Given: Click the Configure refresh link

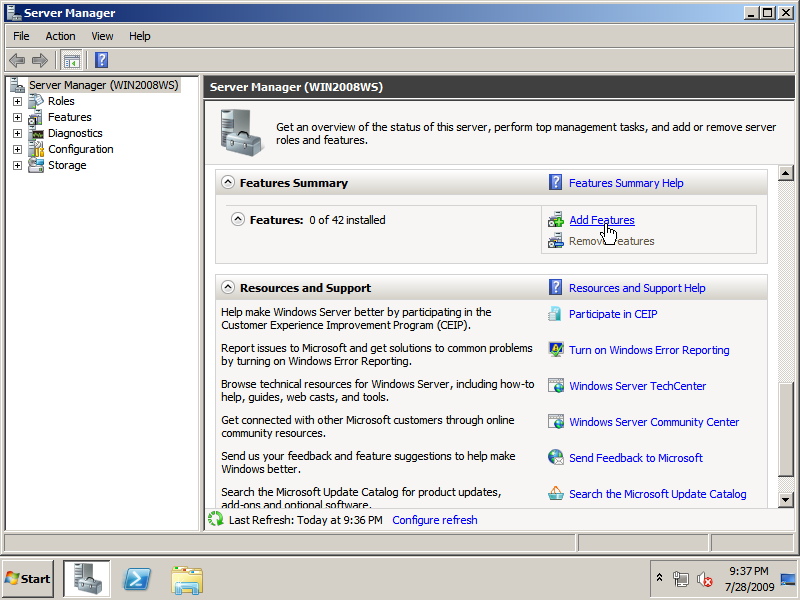Looking at the screenshot, I should (435, 520).
